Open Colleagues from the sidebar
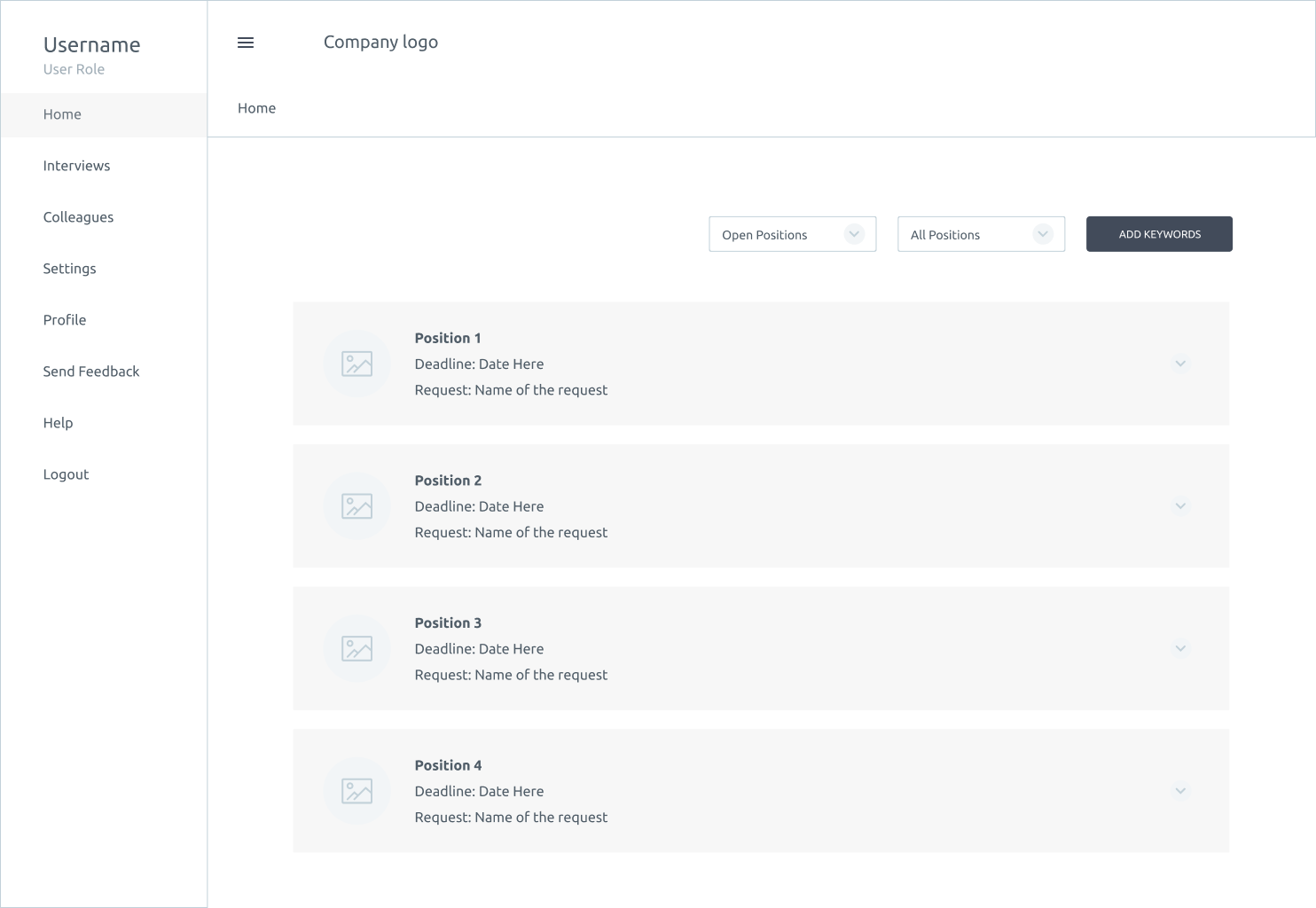1316x908 pixels. click(79, 217)
